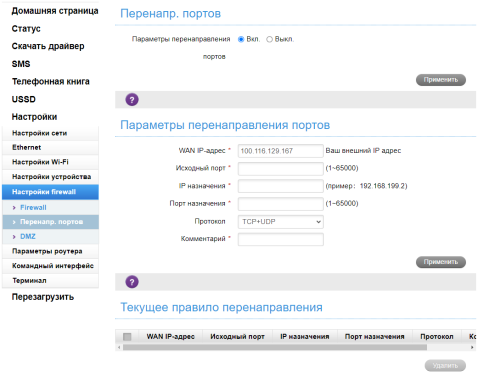500x382 pixels.
Task: Click Перезагрузить menu item
Action: (43, 297)
